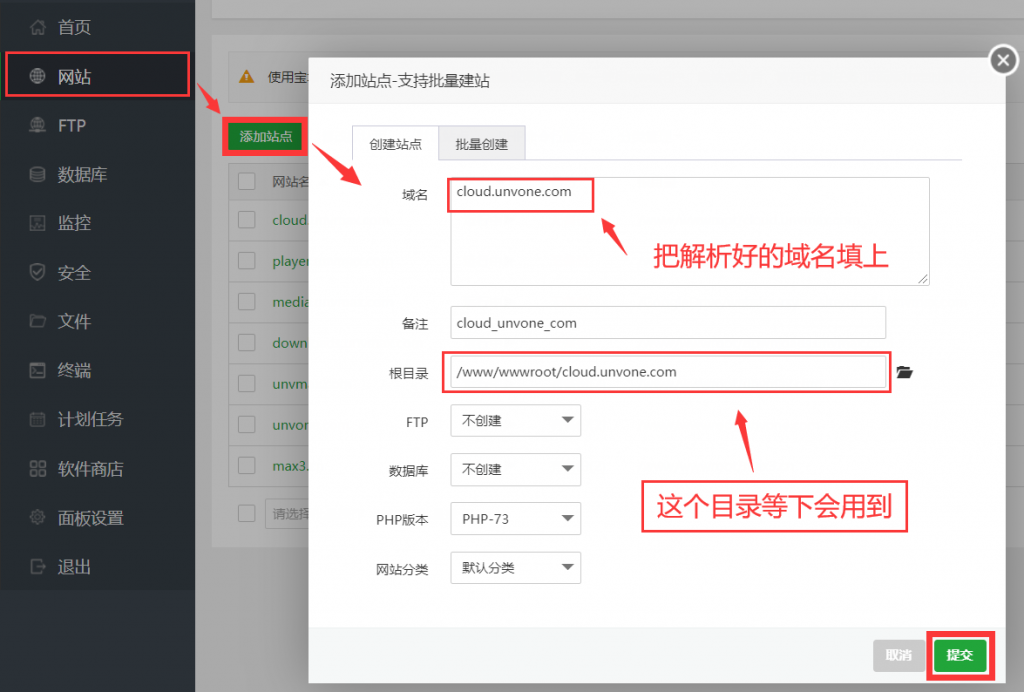Check the box for the unvm site row
Screen dimensions: 1024x692
click(247, 383)
